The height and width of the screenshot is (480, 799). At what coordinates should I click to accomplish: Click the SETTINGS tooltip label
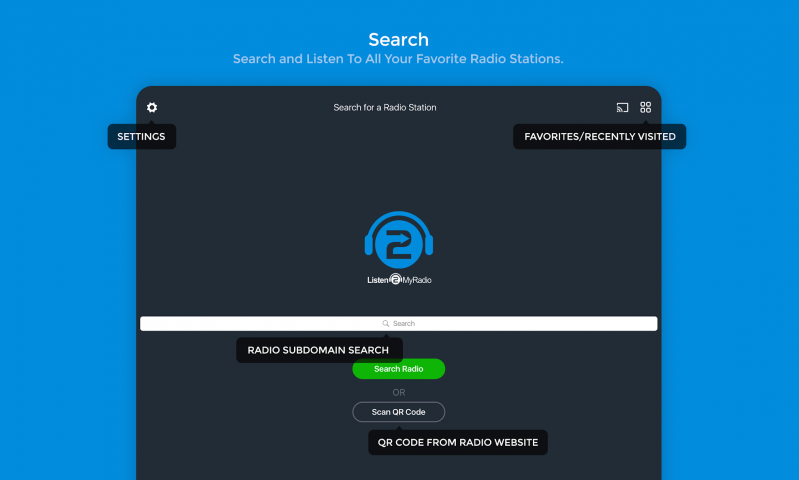tap(142, 137)
